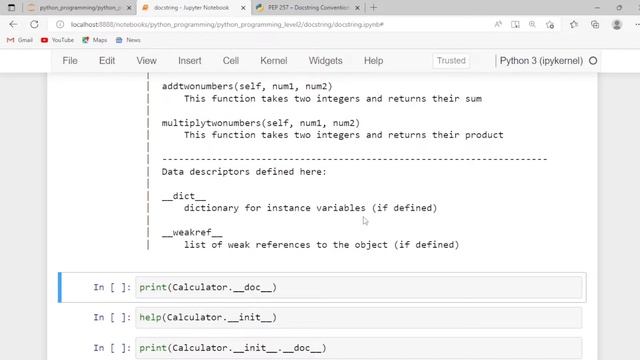
Task: Close the python_programming browser tab
Action: point(129,8)
